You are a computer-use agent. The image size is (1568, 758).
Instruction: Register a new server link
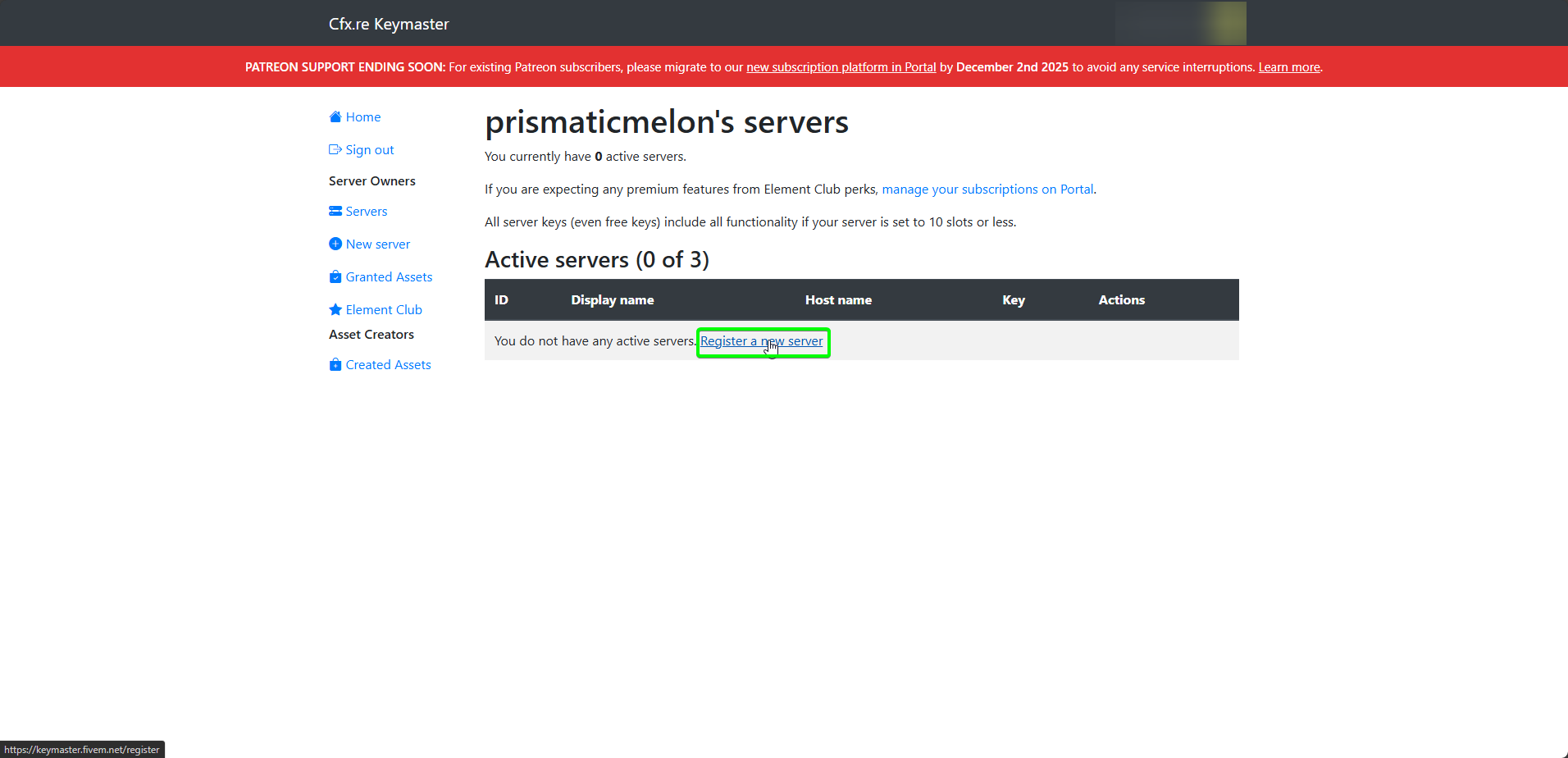pyautogui.click(x=760, y=341)
